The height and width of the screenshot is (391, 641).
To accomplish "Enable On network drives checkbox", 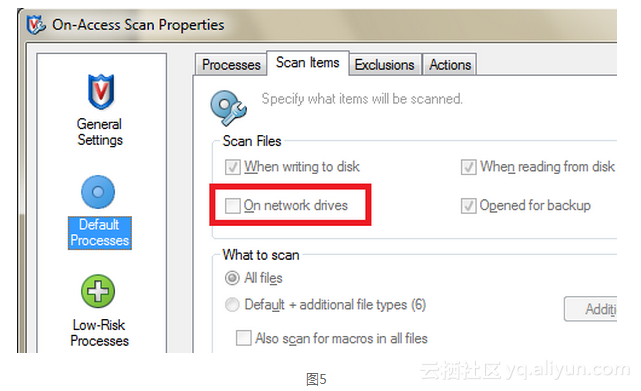I will point(233,205).
